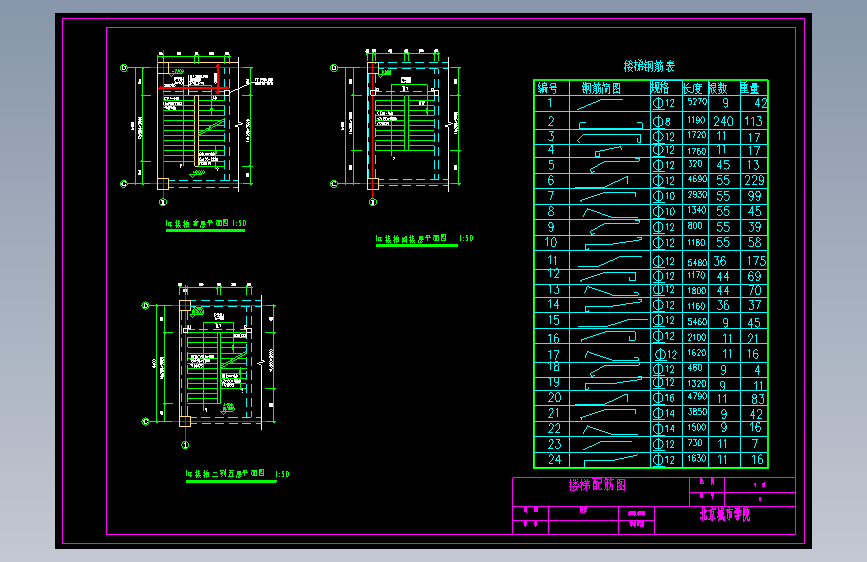Click axis bubble D of bottom-left plan
The height and width of the screenshot is (562, 867).
point(145,305)
